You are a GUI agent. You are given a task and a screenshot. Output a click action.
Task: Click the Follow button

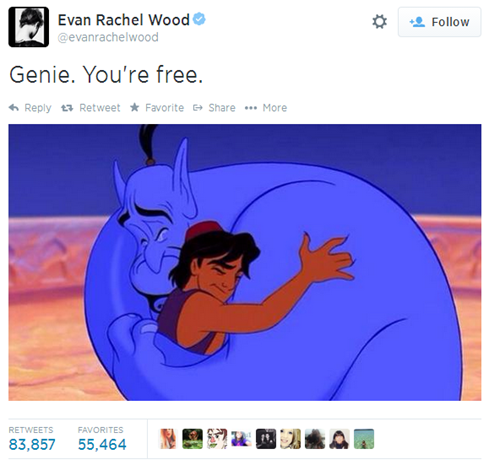pyautogui.click(x=439, y=22)
